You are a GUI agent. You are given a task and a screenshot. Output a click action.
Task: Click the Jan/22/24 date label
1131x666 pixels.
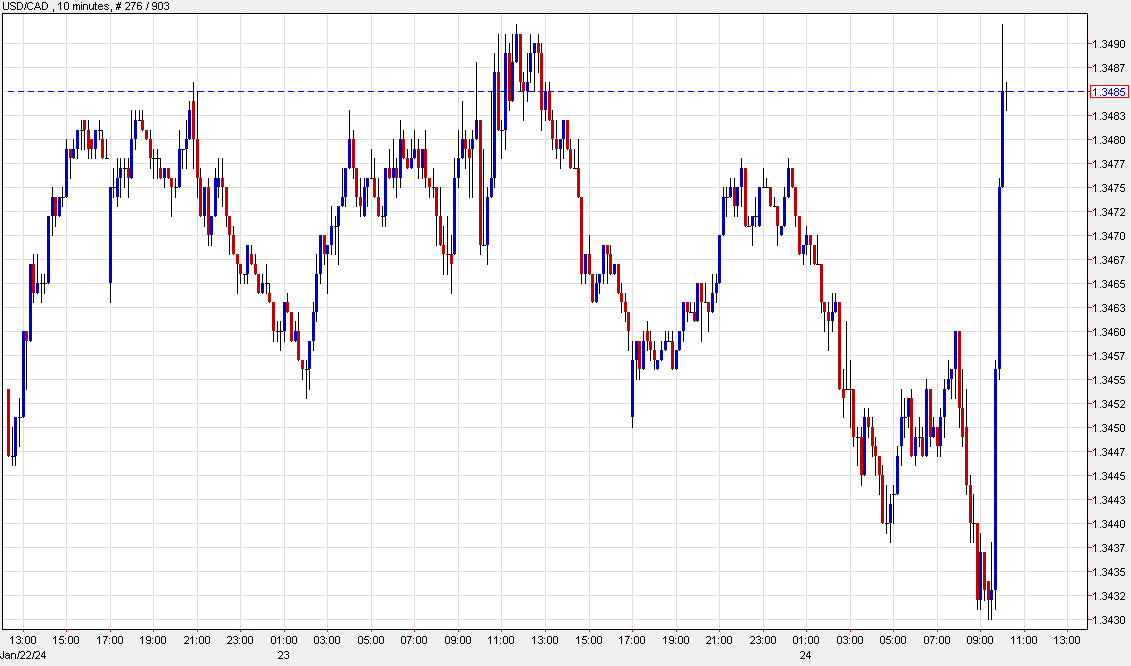pos(24,655)
